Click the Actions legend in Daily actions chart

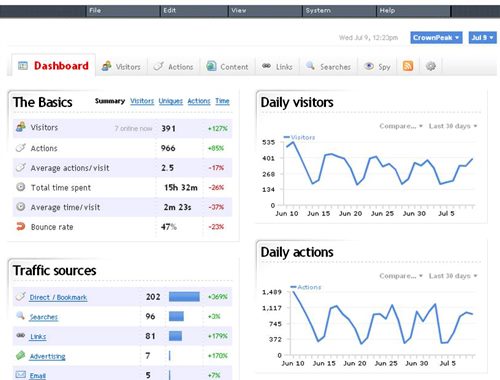[306, 287]
